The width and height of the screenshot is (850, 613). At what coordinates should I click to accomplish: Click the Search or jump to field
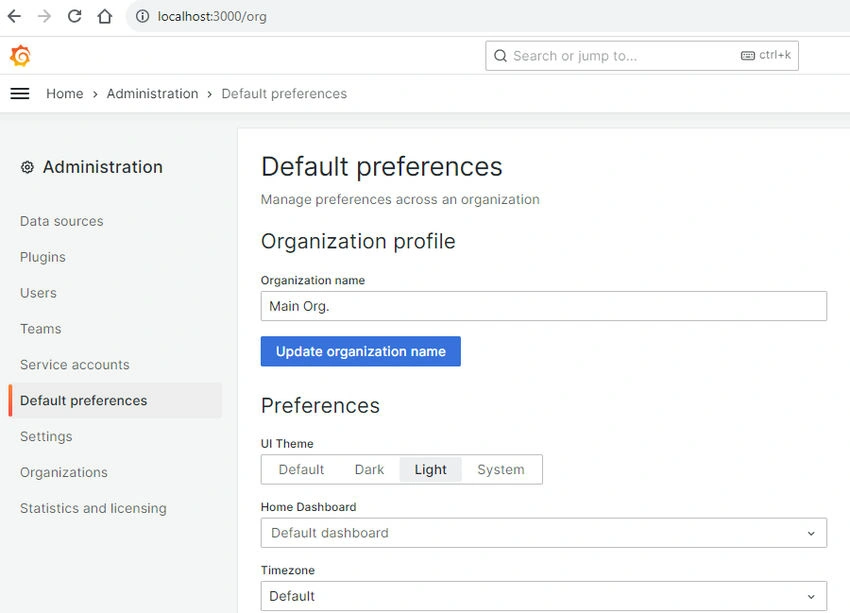(x=642, y=56)
